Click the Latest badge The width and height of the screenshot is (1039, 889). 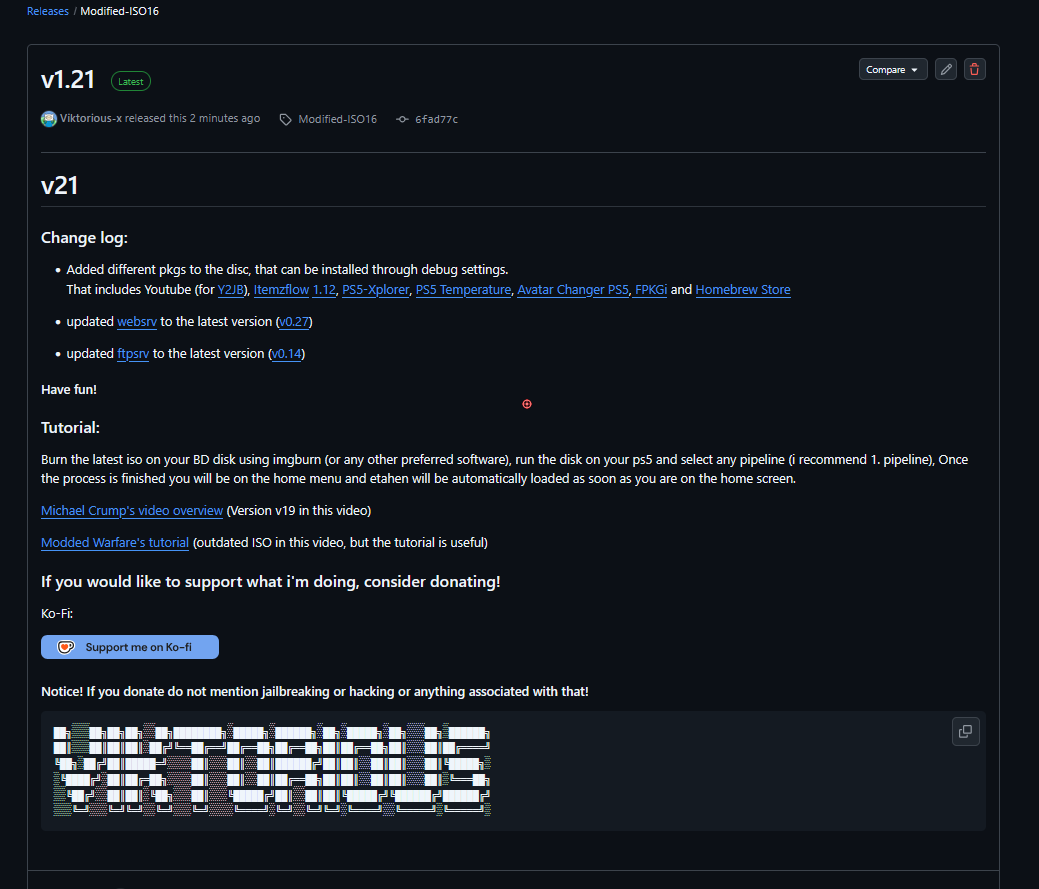(131, 81)
